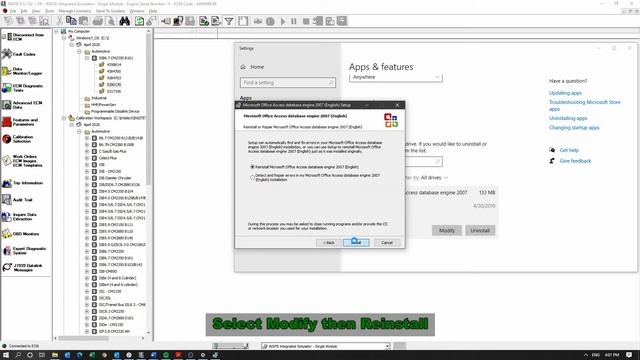
Task: Open Audit Trail in the sidebar
Action: [x=18, y=200]
